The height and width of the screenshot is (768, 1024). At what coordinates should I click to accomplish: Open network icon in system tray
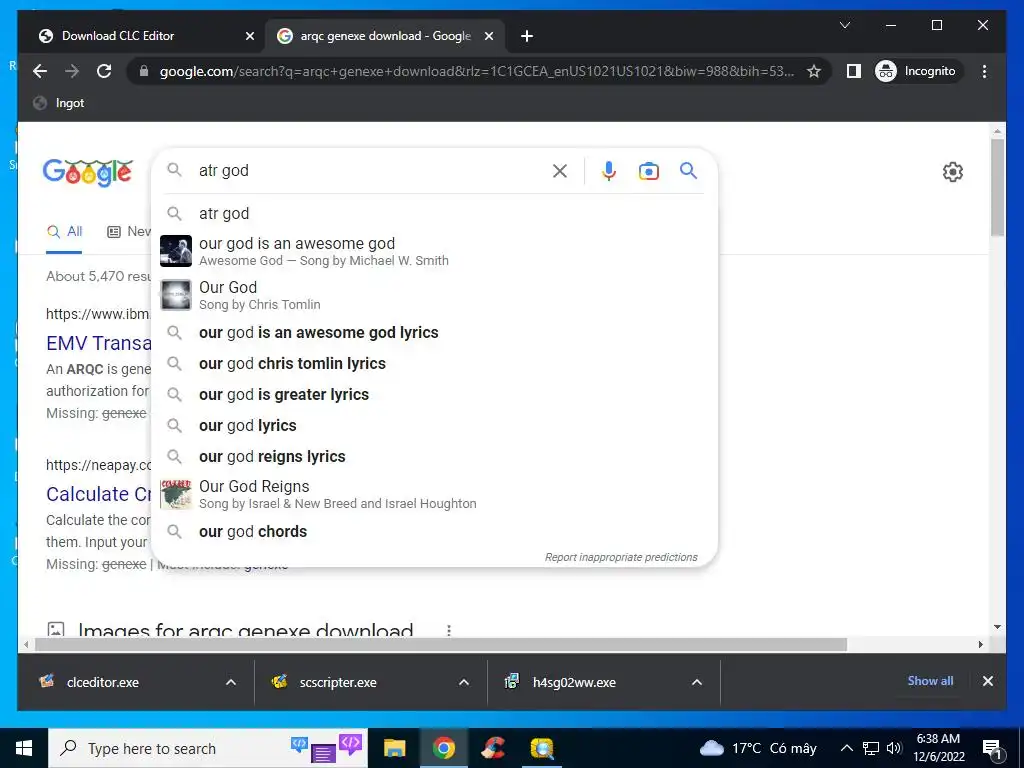(x=871, y=748)
